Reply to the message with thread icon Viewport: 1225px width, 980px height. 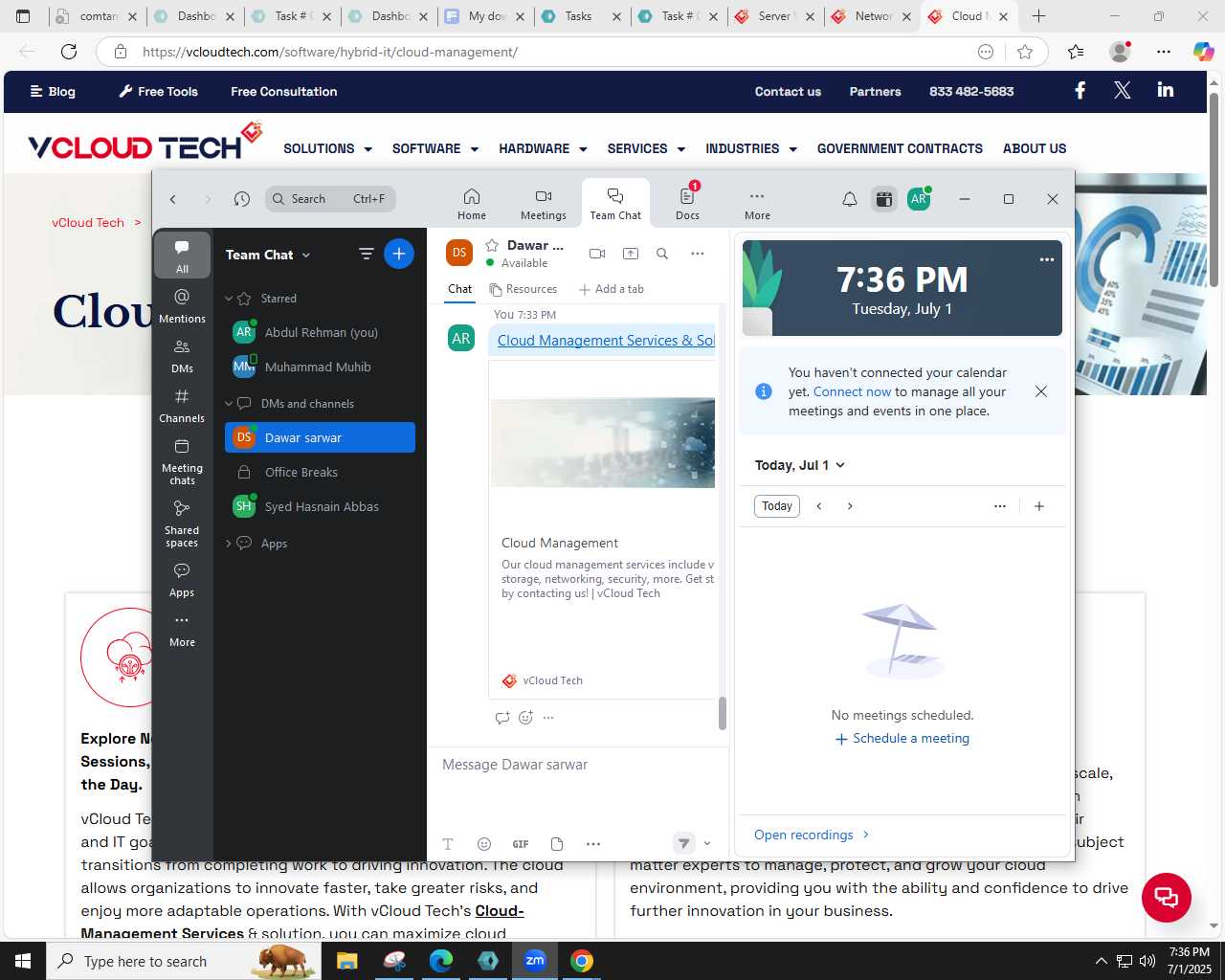tap(502, 718)
